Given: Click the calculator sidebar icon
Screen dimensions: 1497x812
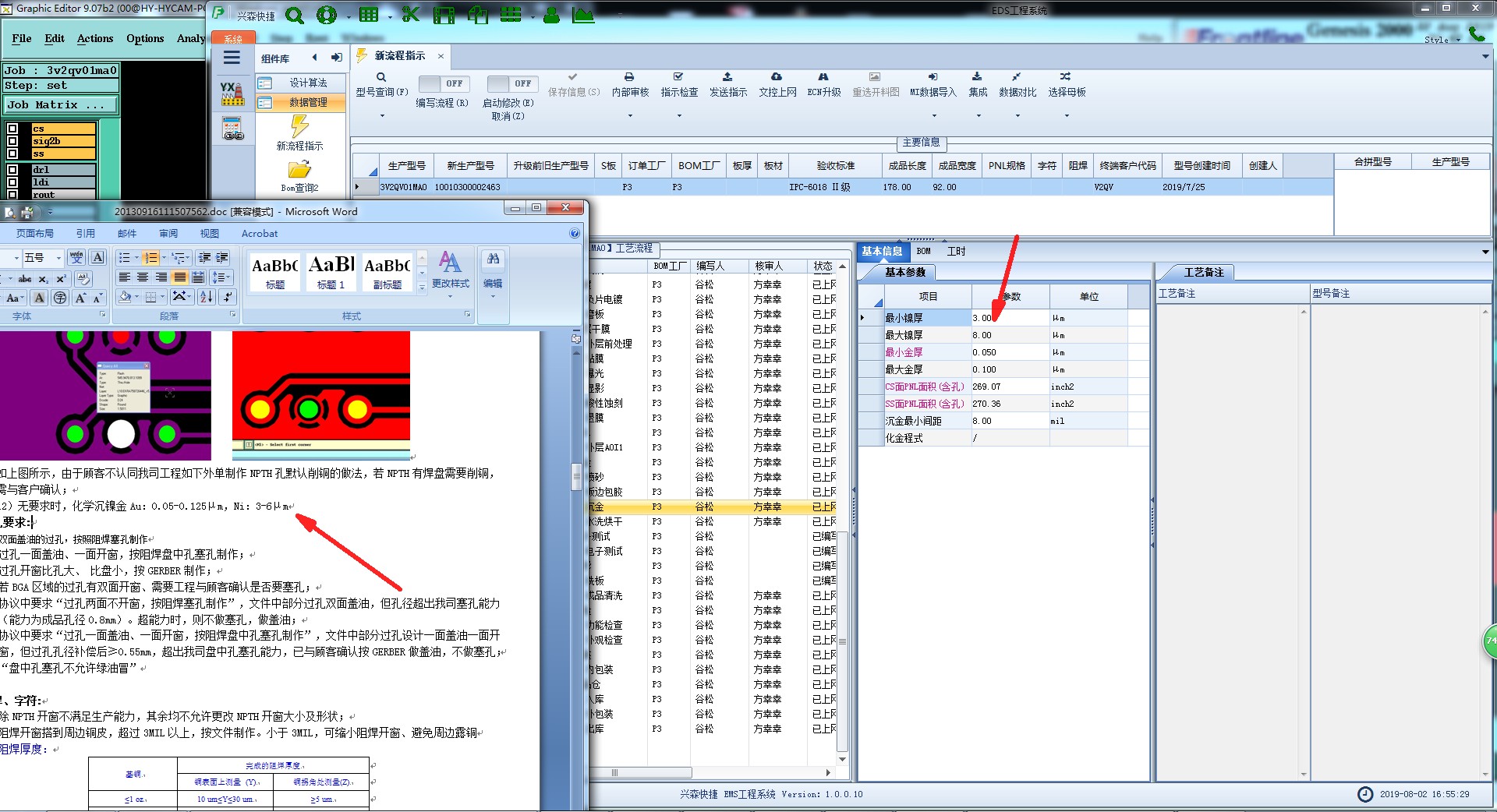Looking at the screenshot, I should click(x=232, y=129).
